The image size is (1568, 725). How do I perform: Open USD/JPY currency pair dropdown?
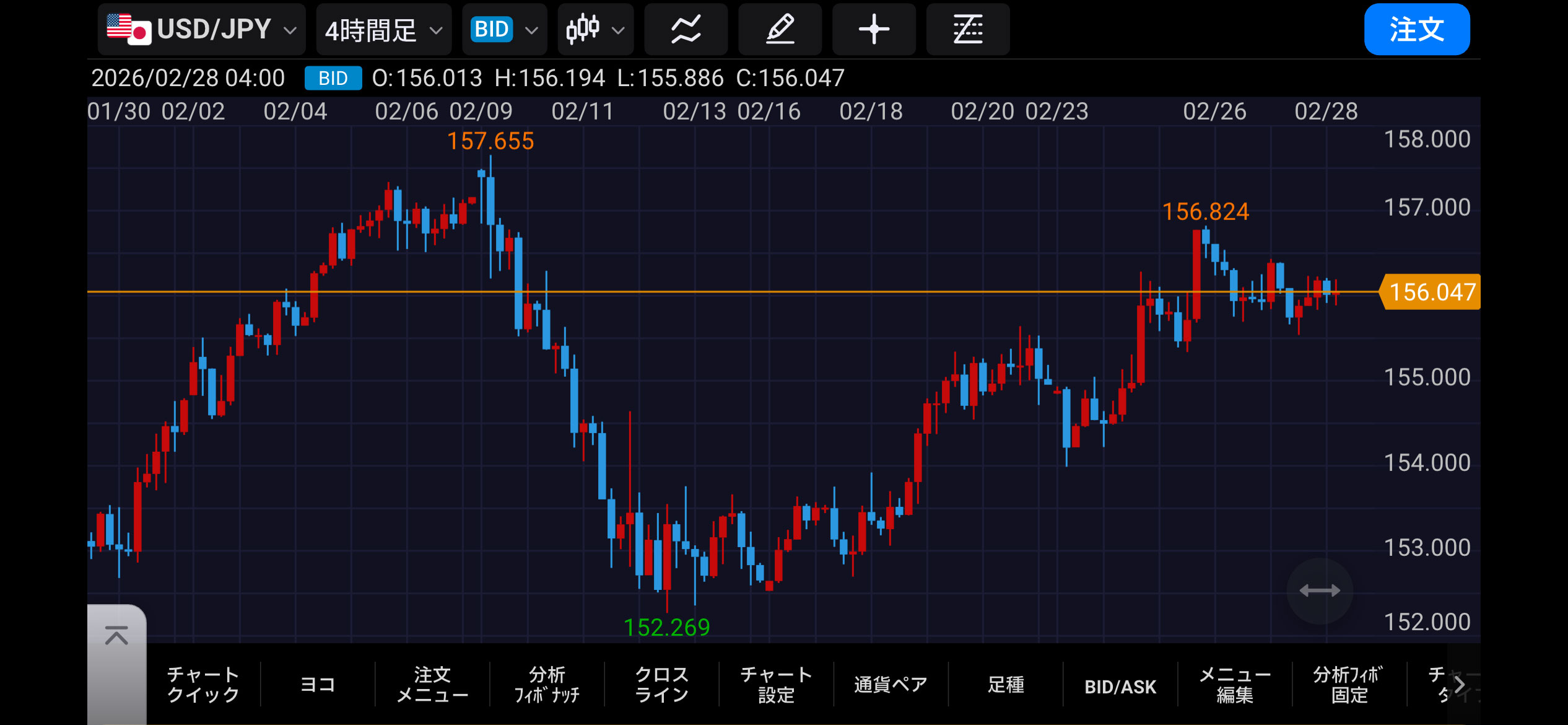(202, 29)
